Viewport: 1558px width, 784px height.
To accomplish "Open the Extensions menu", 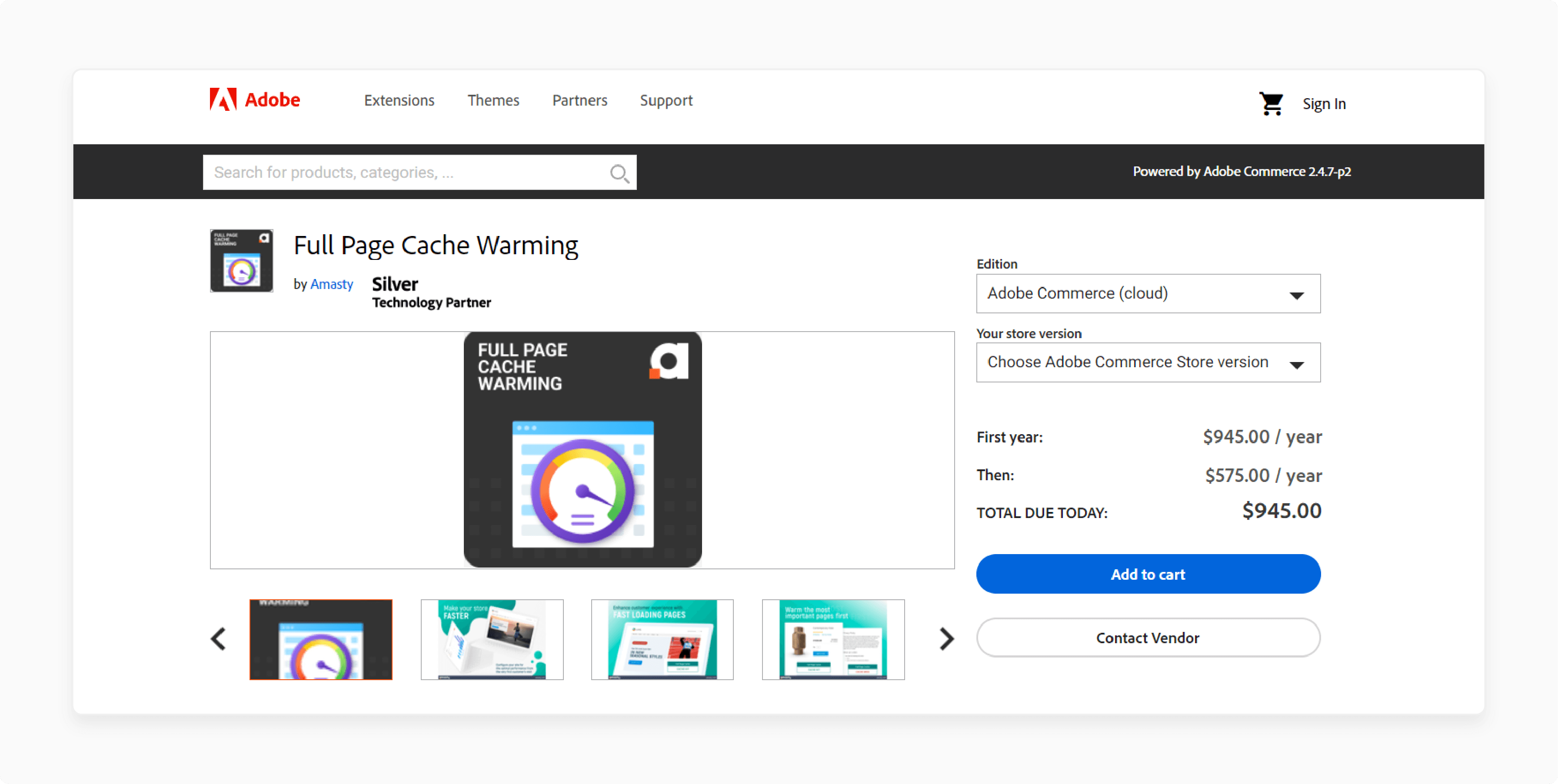I will (x=399, y=100).
